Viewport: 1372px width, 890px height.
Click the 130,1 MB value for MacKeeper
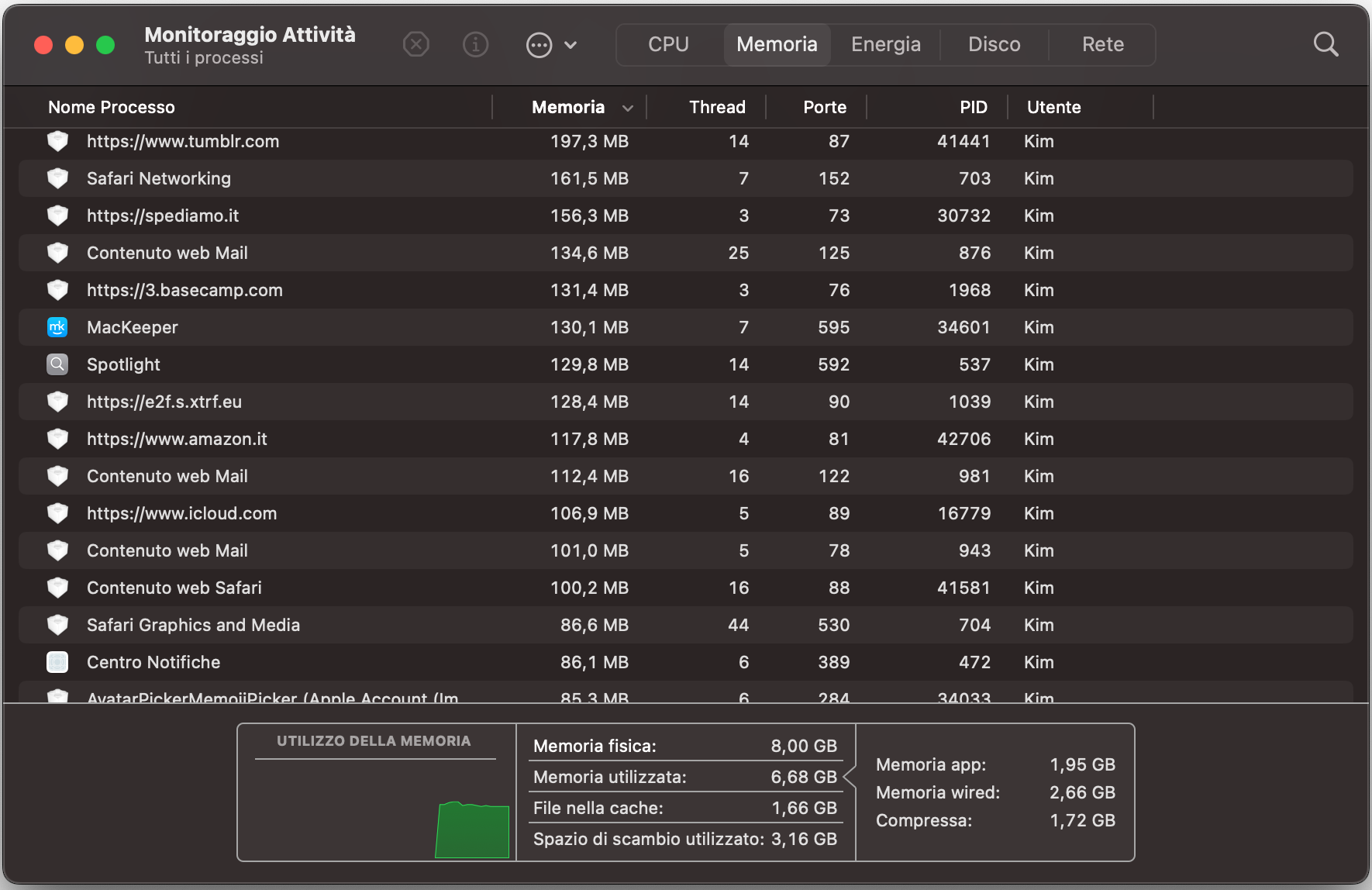[x=589, y=327]
